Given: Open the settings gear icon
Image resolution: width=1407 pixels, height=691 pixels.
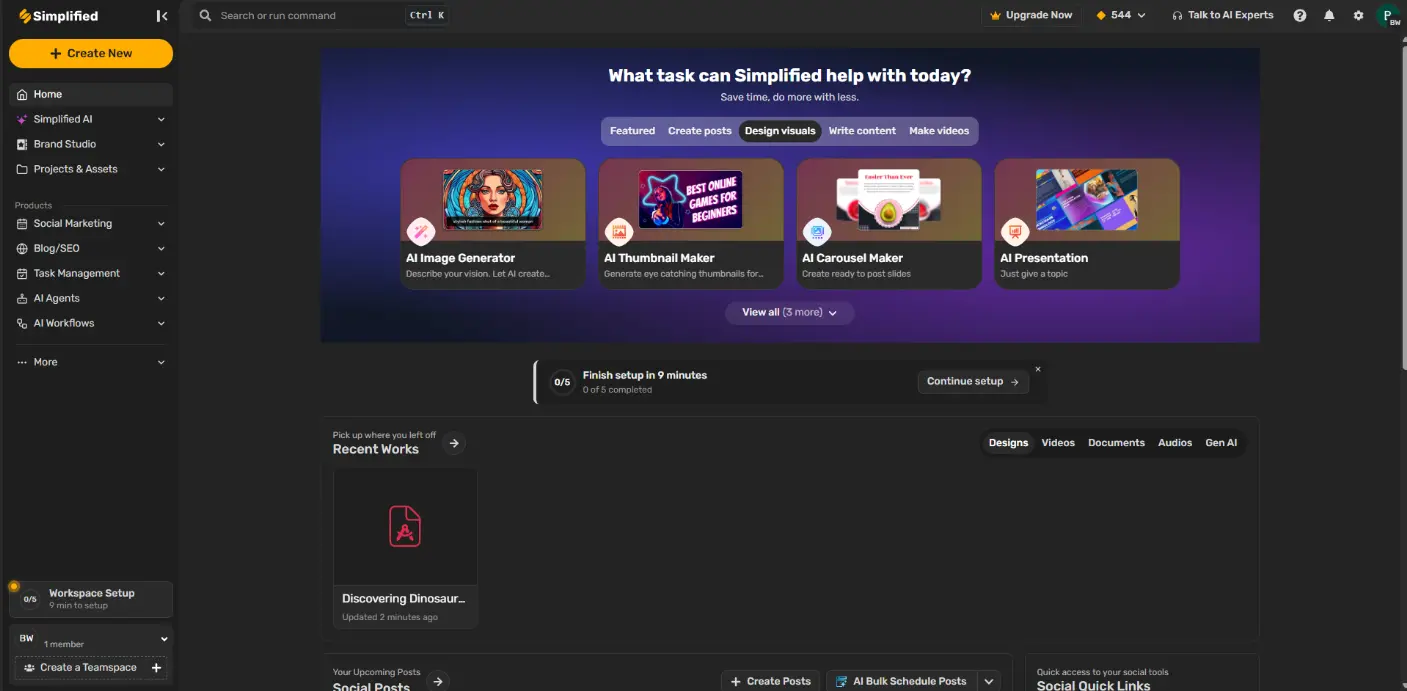Looking at the screenshot, I should [1358, 15].
